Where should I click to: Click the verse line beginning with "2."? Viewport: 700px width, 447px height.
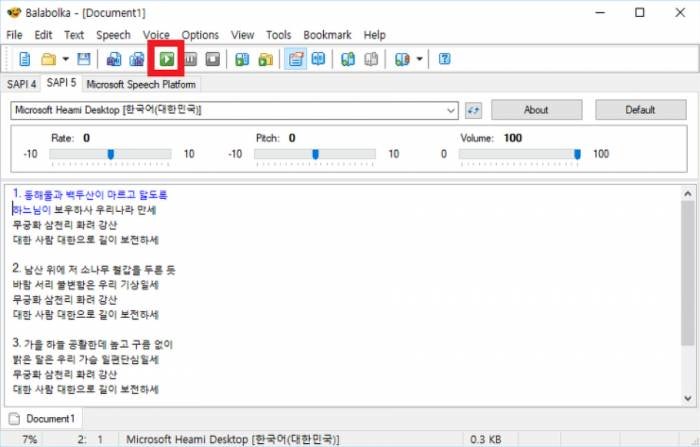point(94,269)
